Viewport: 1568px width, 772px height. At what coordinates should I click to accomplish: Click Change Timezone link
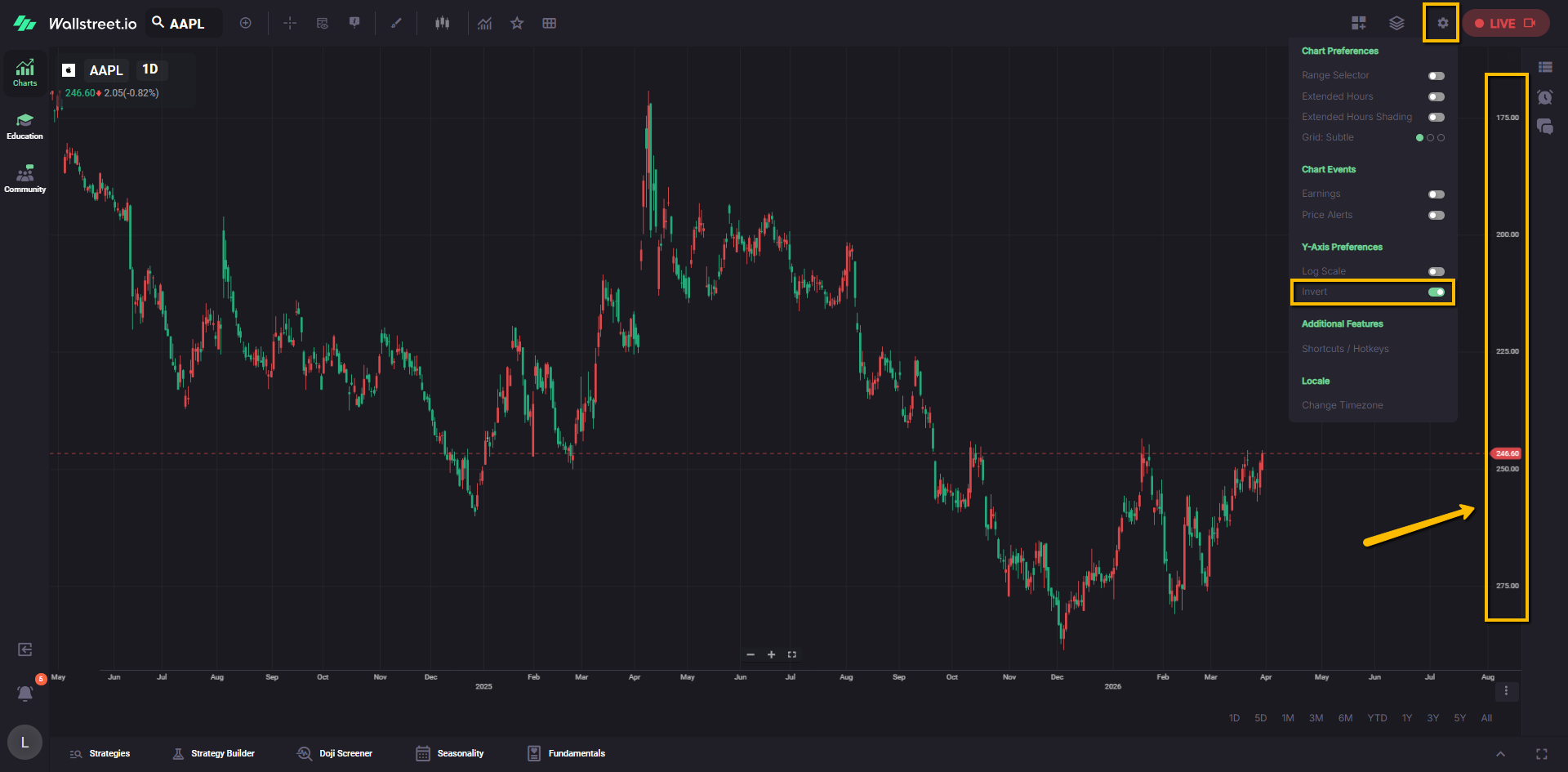(1342, 405)
